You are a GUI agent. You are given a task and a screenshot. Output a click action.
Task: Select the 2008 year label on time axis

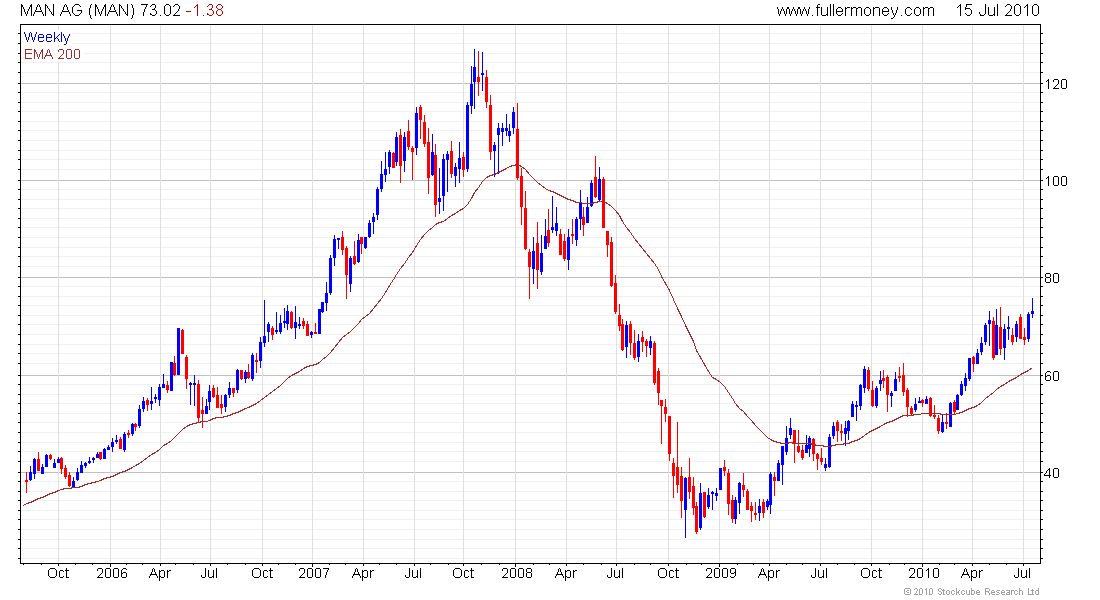pos(517,573)
